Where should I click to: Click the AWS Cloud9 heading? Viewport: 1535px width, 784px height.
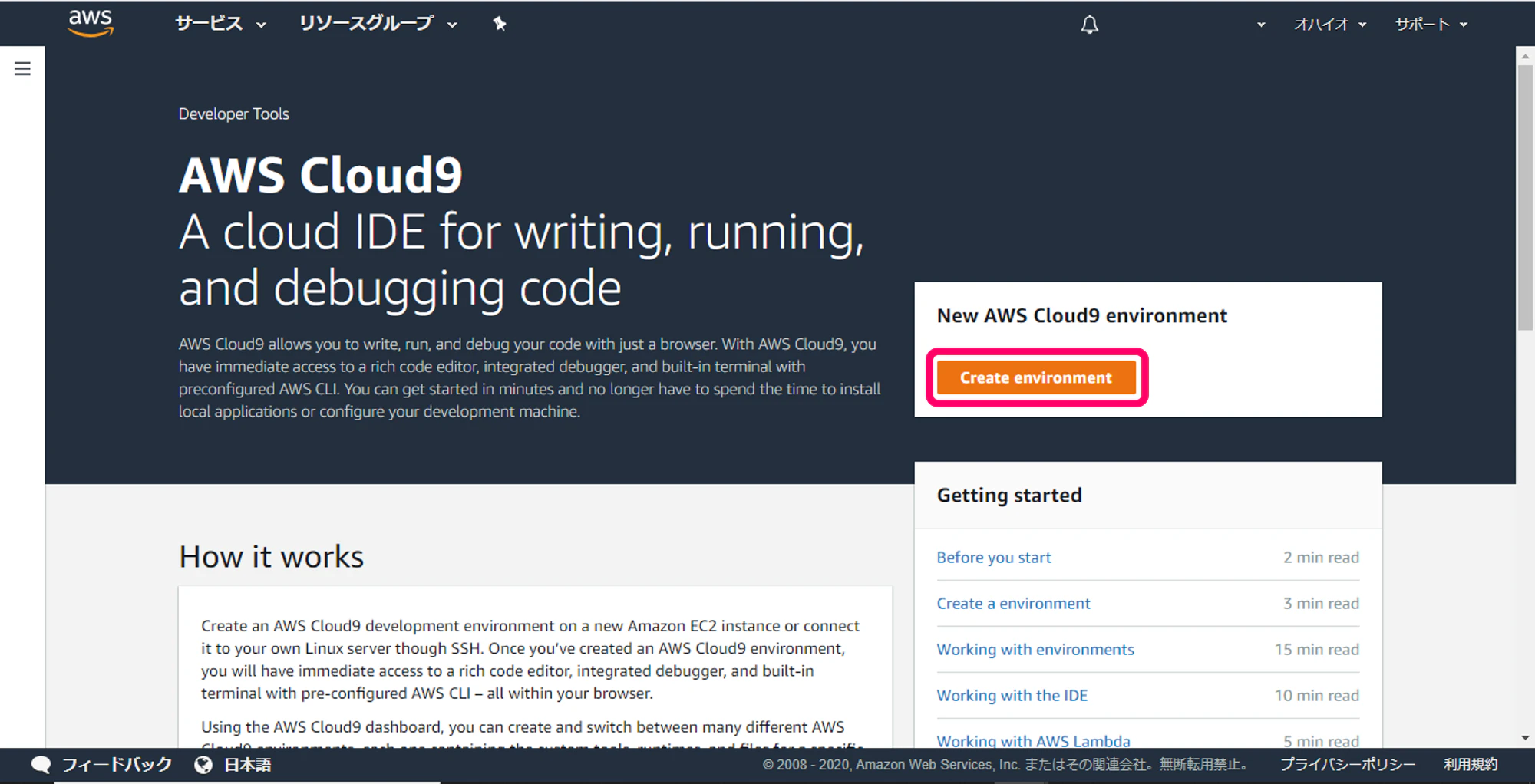click(x=321, y=174)
